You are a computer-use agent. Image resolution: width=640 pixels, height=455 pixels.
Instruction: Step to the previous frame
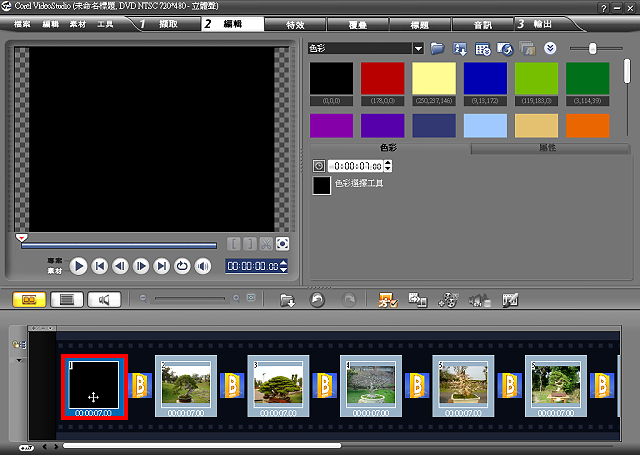click(x=120, y=266)
